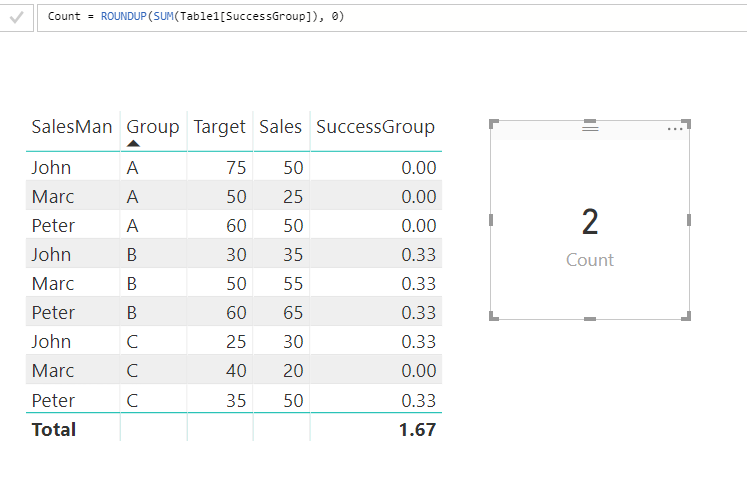Sort by the Sales column header
Screen dimensions: 747x494
pyautogui.click(x=280, y=127)
